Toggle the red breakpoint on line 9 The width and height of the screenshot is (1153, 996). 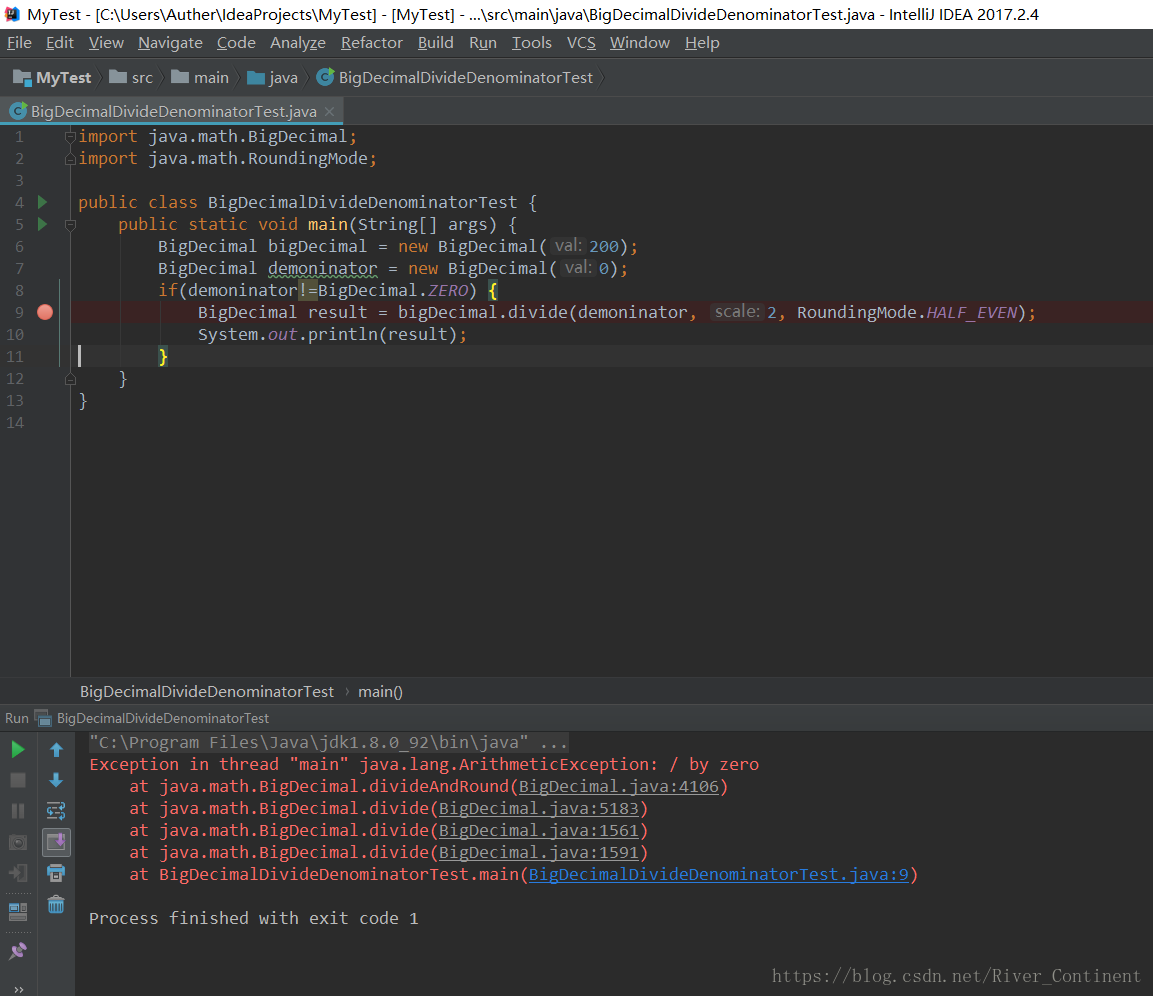tap(44, 312)
